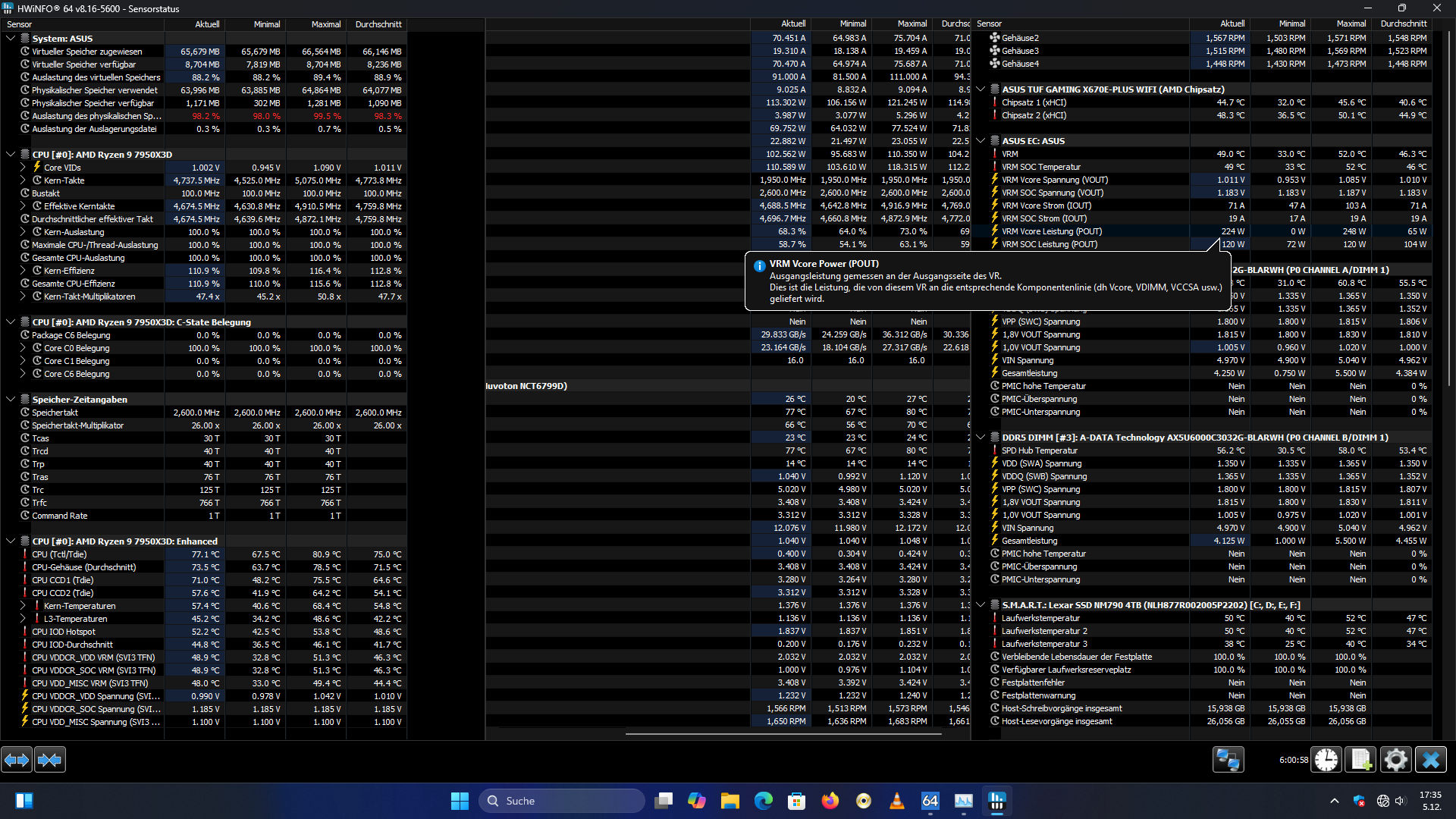Open the remote network monitoring icon
The height and width of the screenshot is (819, 1456).
(x=1228, y=759)
